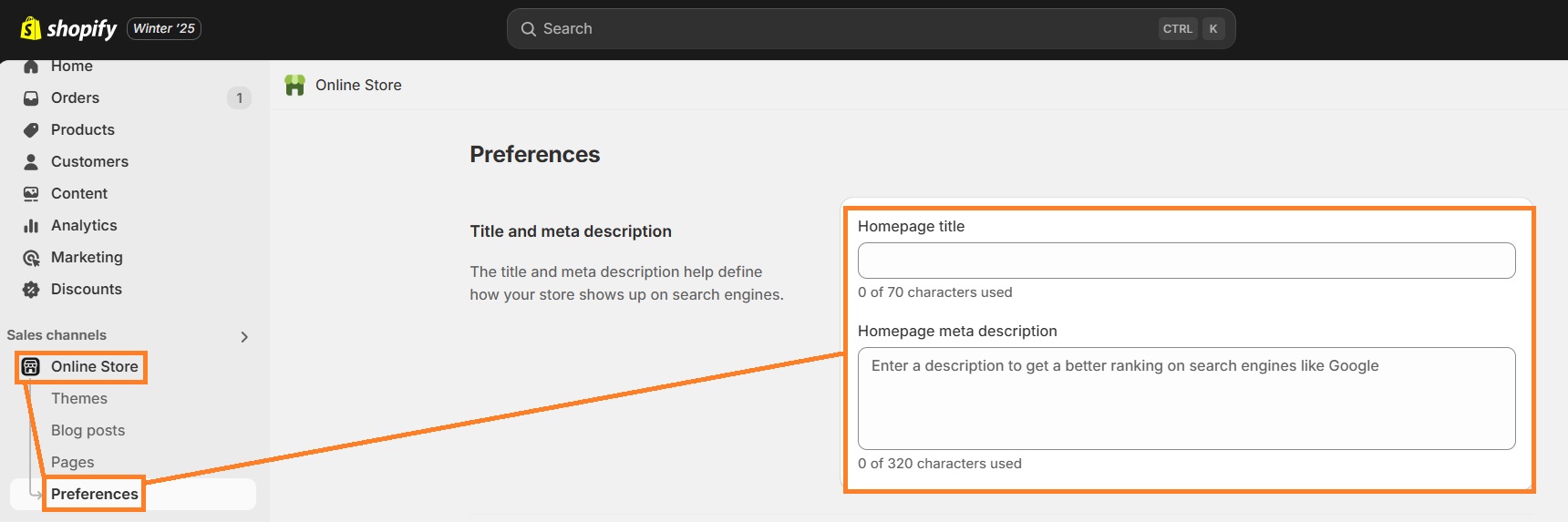Open Blog posts under Online Store
Screen dimensions: 1568x522
[88, 430]
